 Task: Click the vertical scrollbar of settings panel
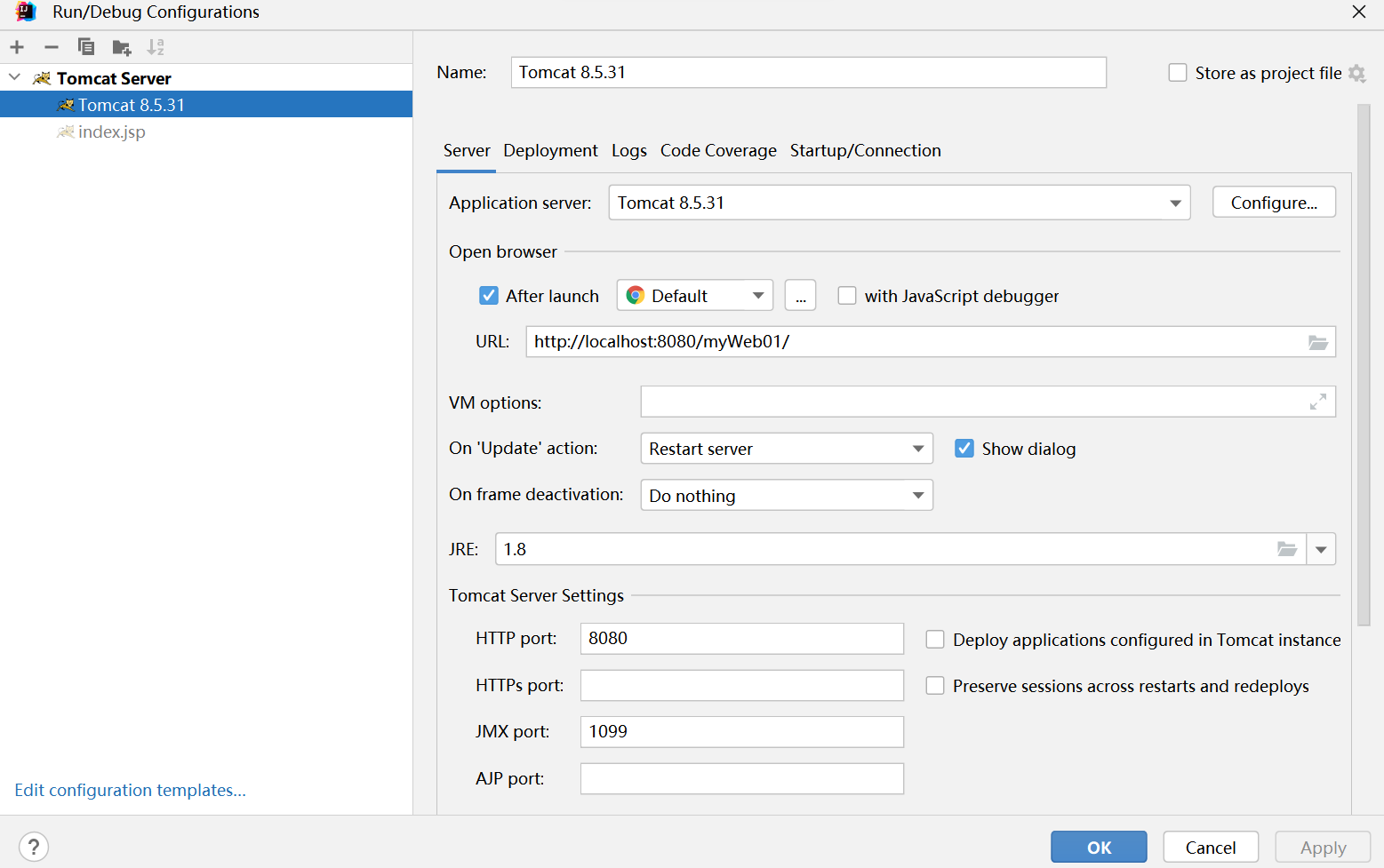[x=1364, y=364]
